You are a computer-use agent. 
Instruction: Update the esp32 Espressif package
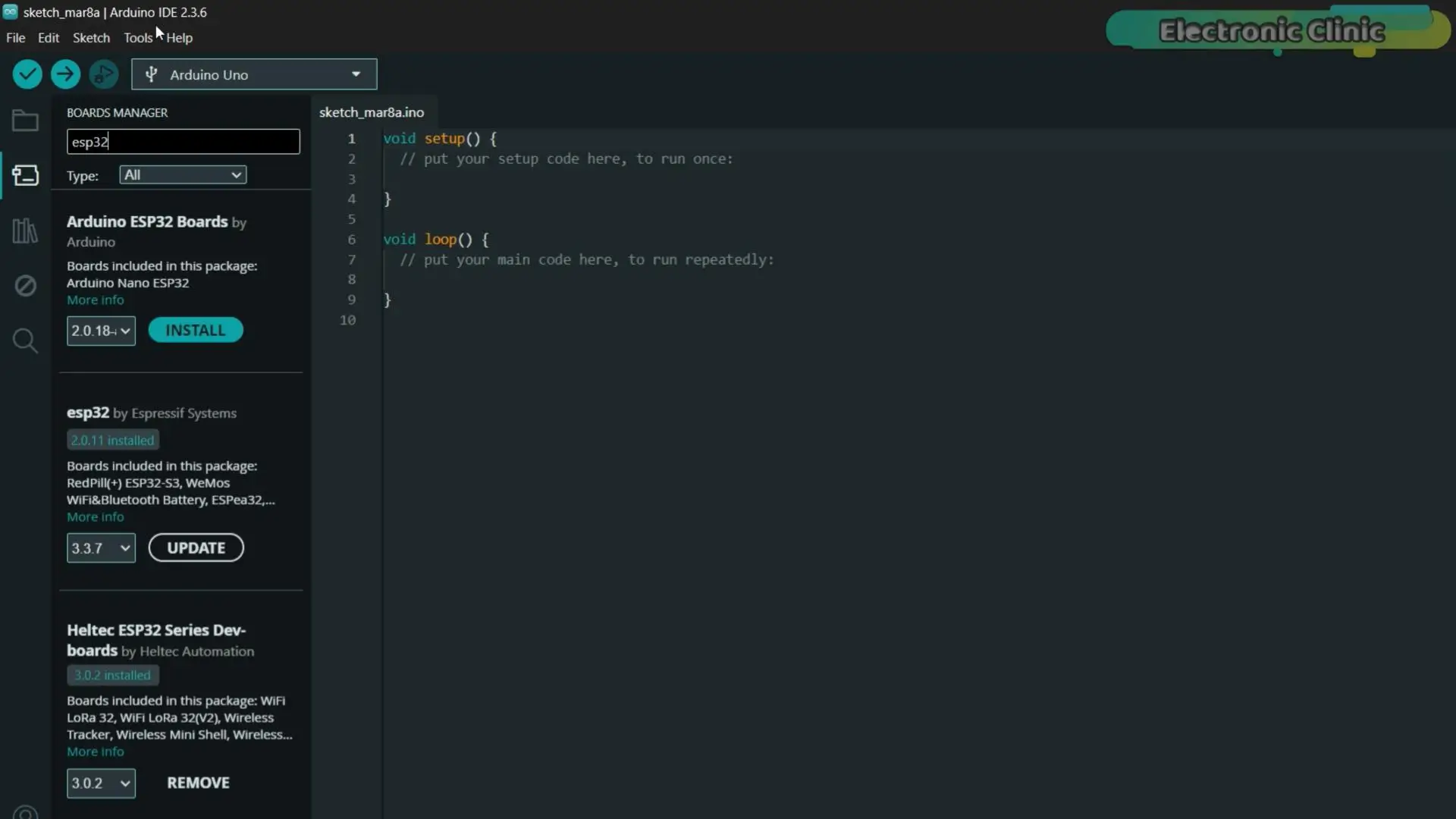(196, 548)
